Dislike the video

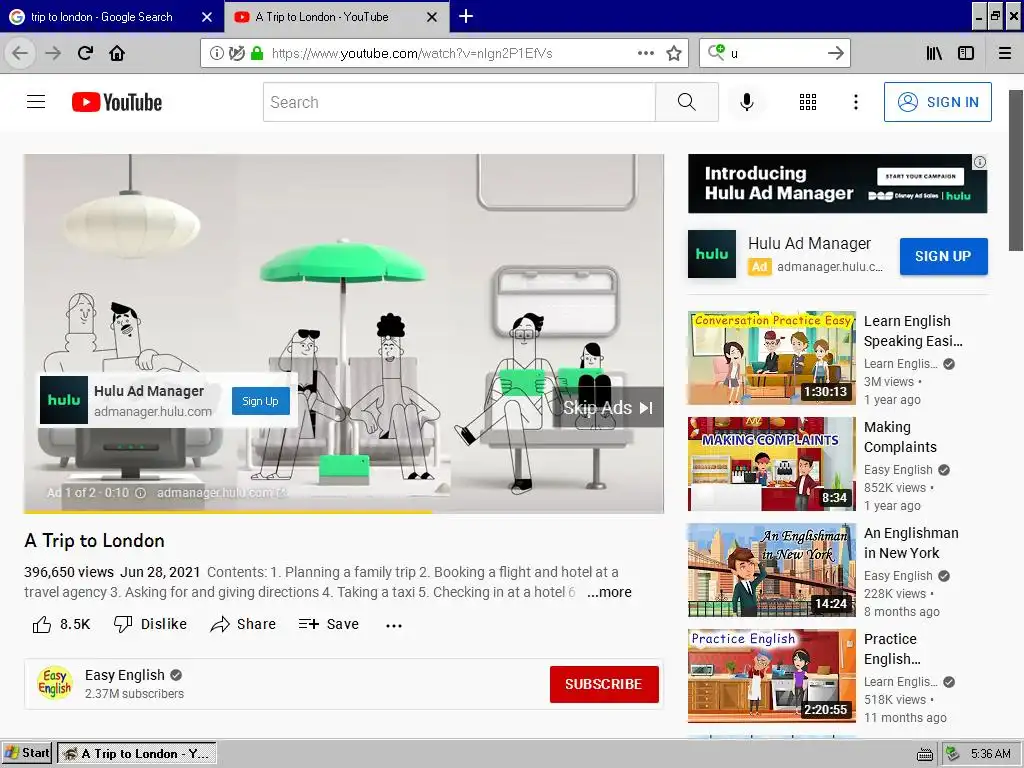tap(150, 624)
